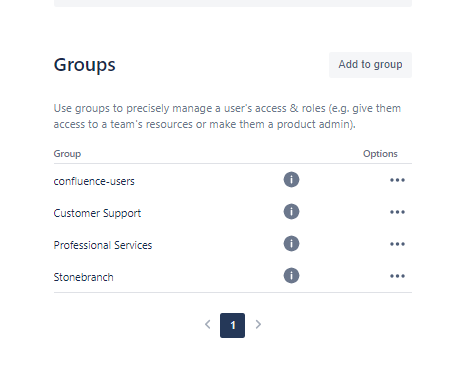Screen dimensions: 461x373
Task: Click info icon for Stonebranch group
Action: click(x=291, y=276)
